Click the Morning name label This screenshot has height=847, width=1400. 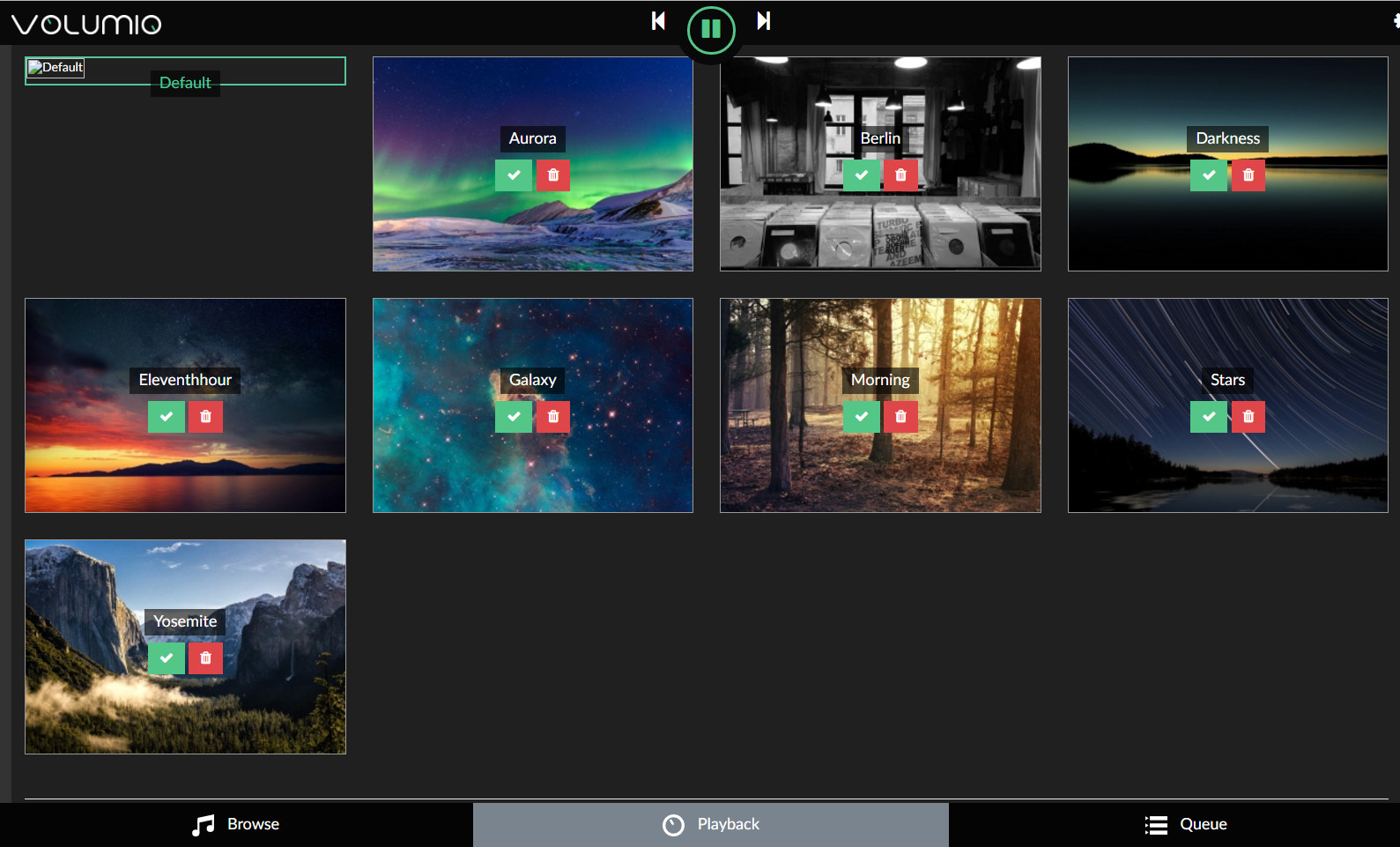pyautogui.click(x=880, y=380)
